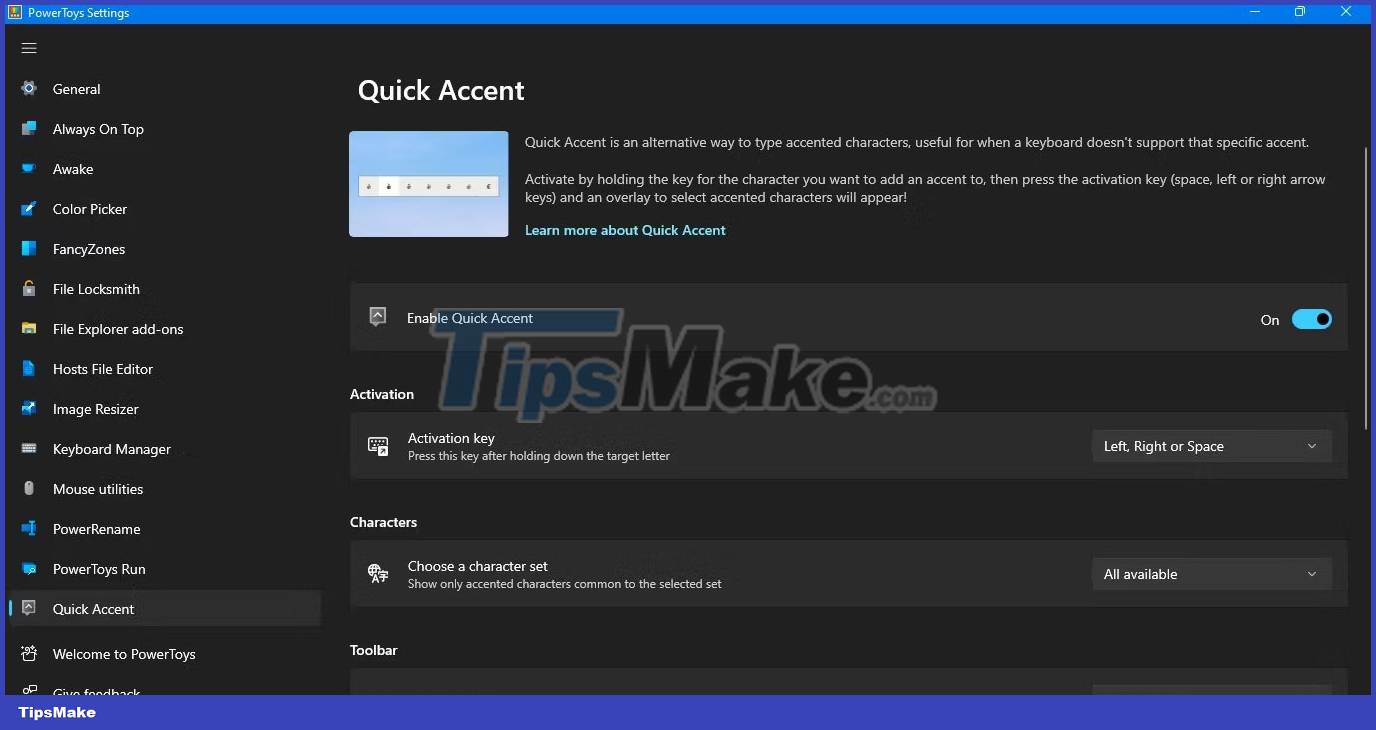The width and height of the screenshot is (1376, 730).
Task: Select the Awake utility icon
Action: pyautogui.click(x=30, y=169)
